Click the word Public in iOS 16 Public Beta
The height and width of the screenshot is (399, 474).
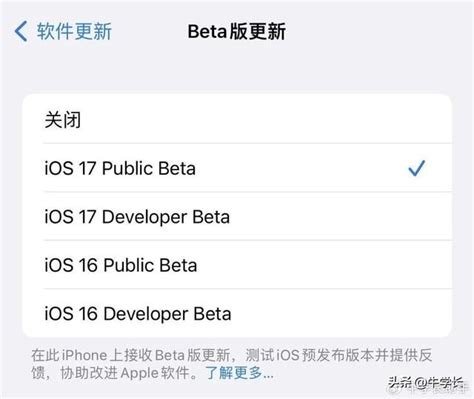coord(128,265)
